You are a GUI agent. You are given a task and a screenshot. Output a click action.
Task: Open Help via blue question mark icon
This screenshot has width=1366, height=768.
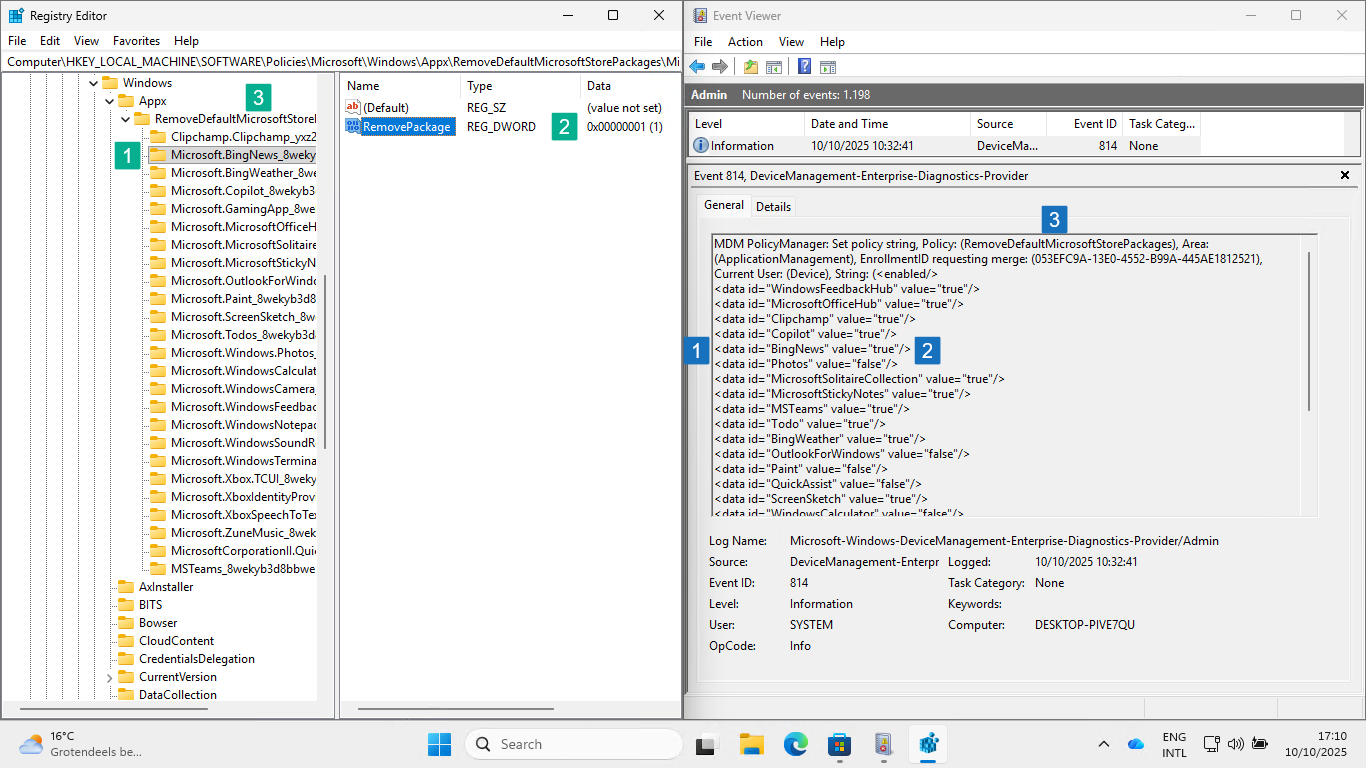pos(804,67)
